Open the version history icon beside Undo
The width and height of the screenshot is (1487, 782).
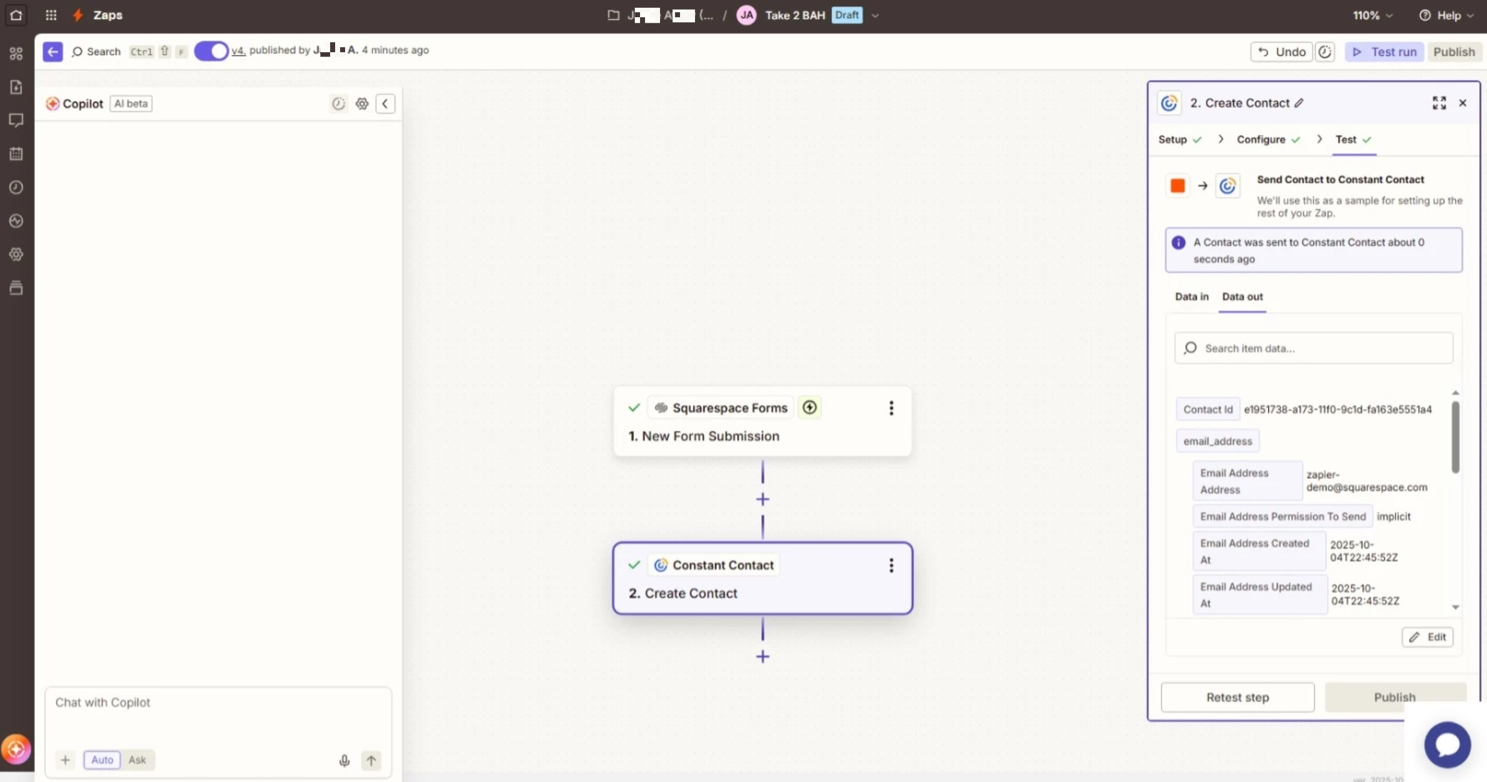tap(1325, 52)
